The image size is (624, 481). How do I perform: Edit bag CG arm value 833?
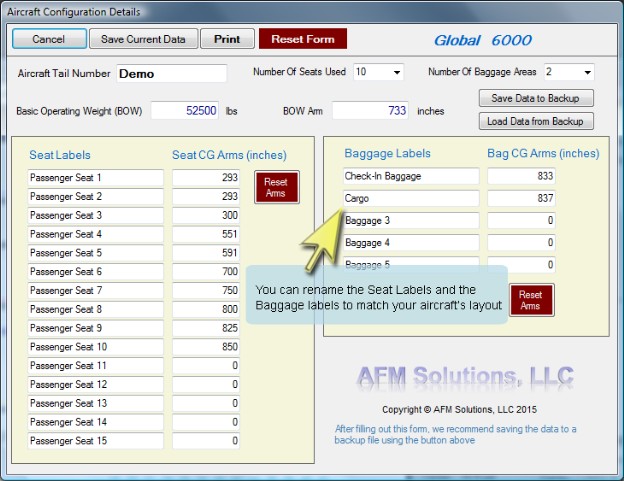point(521,176)
